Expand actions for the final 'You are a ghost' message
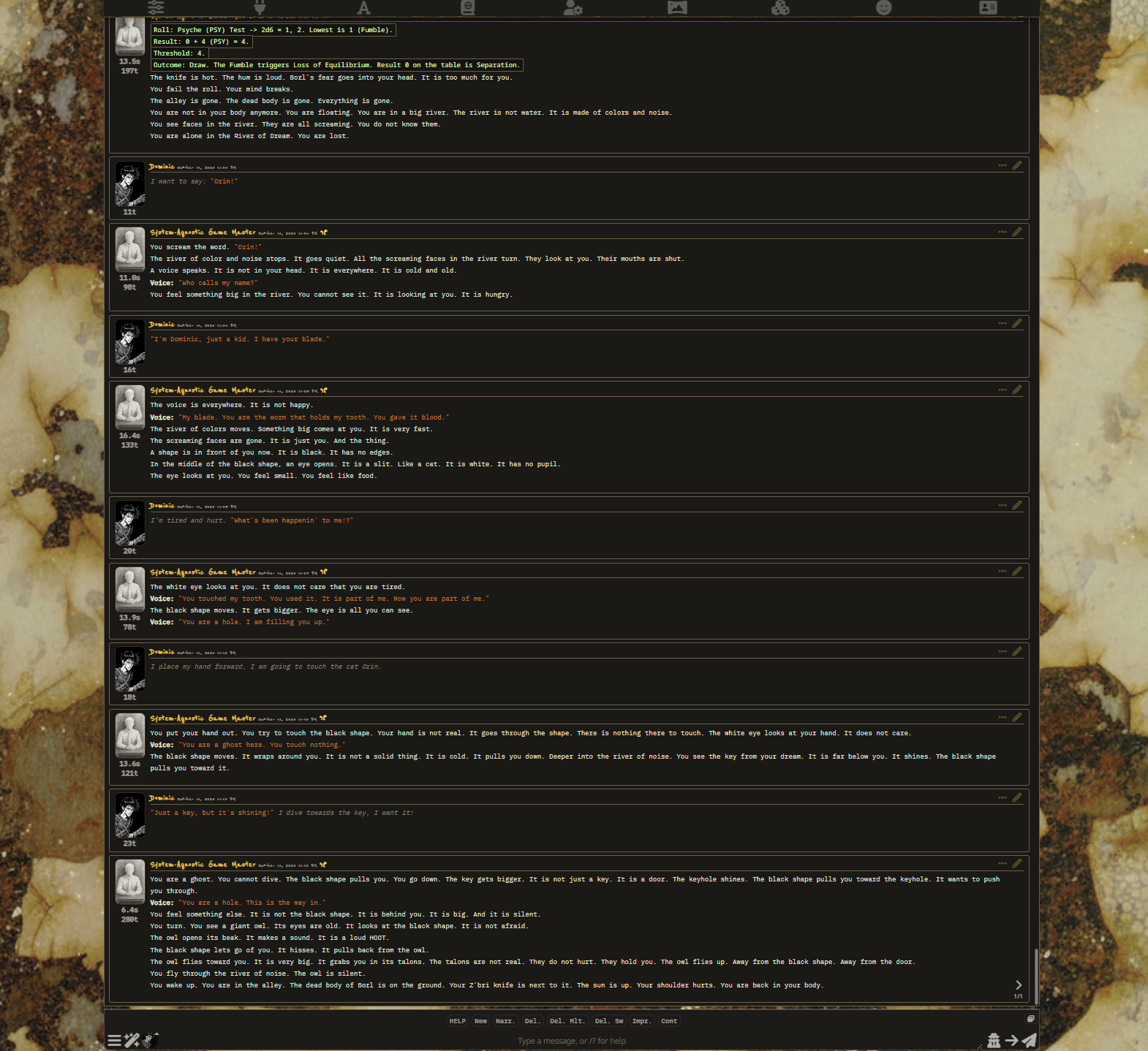The height and width of the screenshot is (1051, 1148). [1002, 864]
